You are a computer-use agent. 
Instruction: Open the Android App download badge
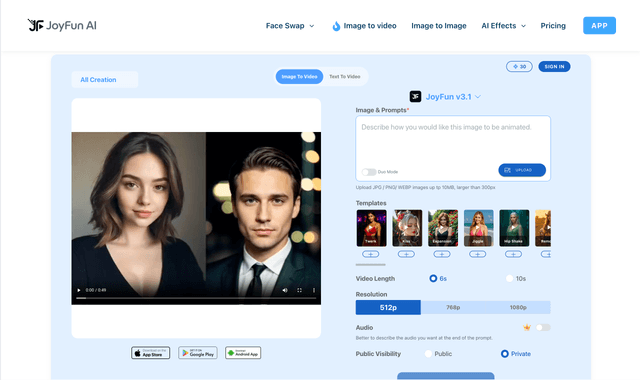coord(243,353)
